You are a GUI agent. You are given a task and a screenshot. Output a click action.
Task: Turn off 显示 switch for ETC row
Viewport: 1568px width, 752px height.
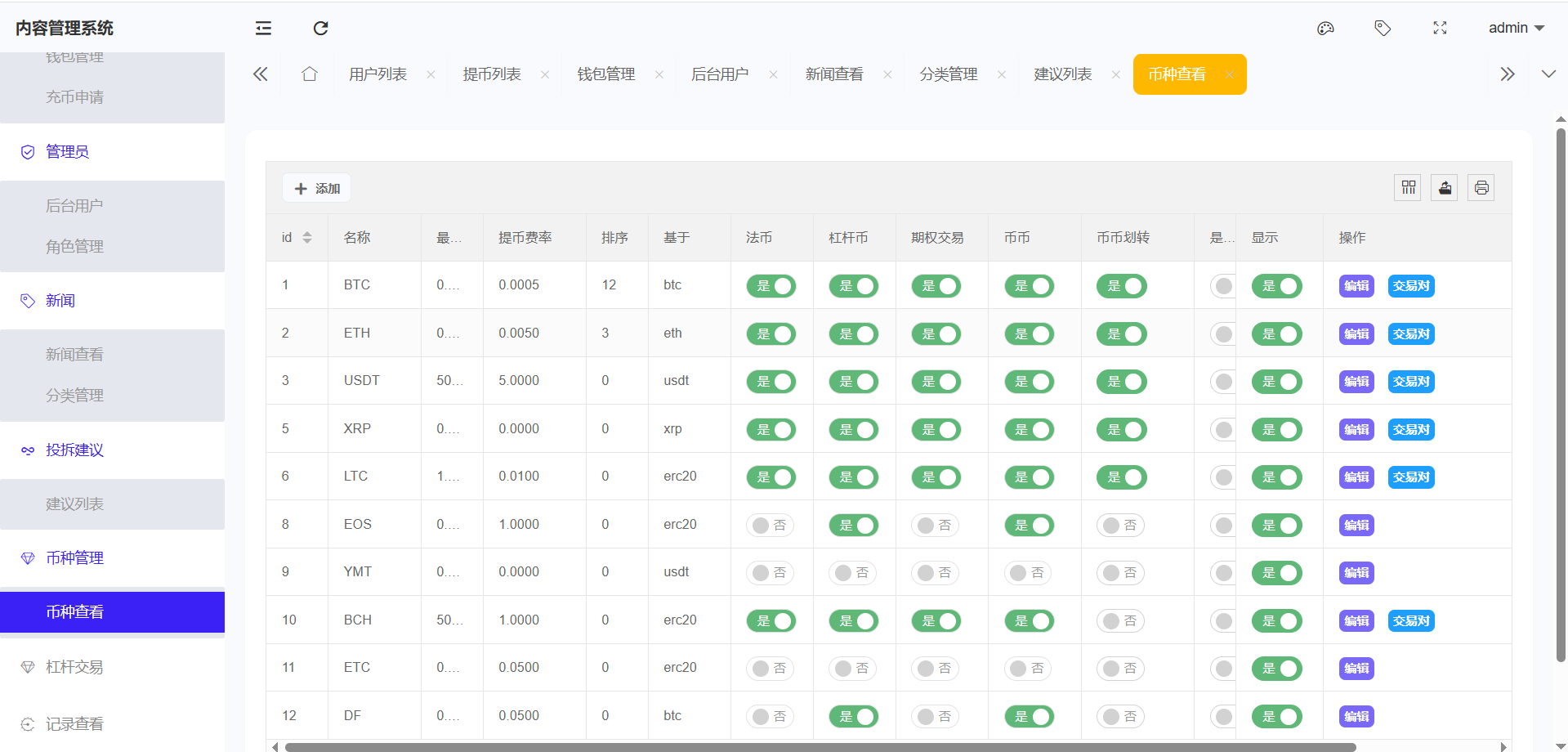[1276, 669]
